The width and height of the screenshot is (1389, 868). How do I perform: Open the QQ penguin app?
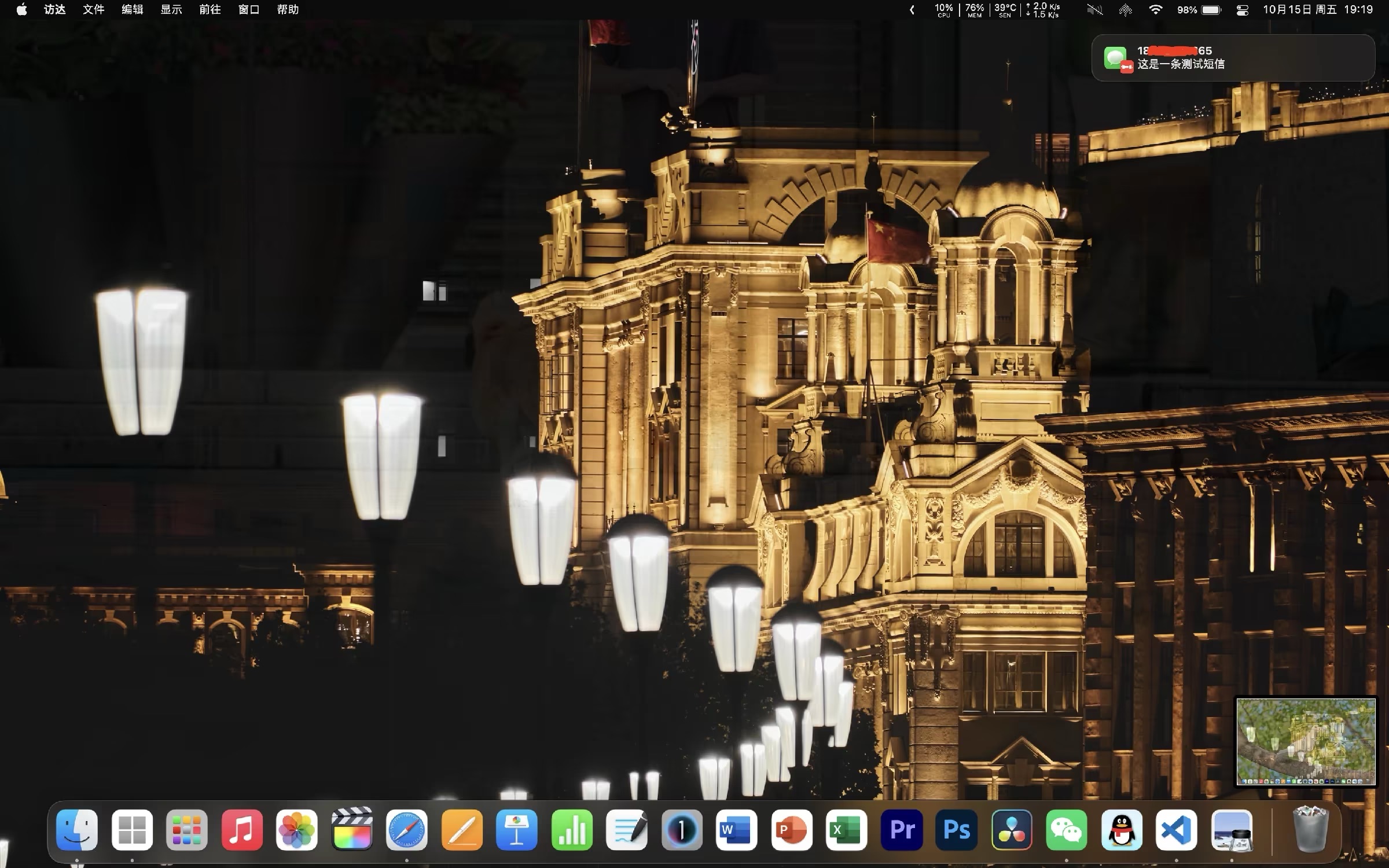[1121, 830]
